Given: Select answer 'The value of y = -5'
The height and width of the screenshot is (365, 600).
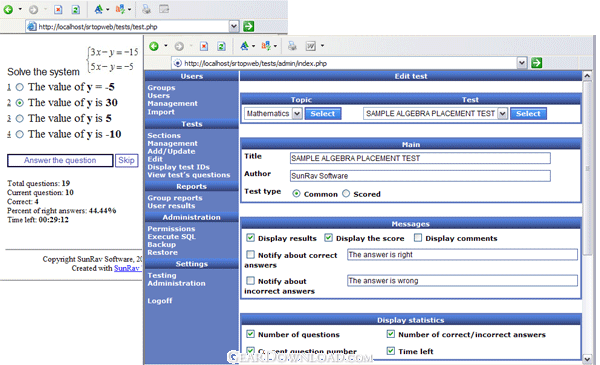Looking at the screenshot, I should click(x=20, y=87).
